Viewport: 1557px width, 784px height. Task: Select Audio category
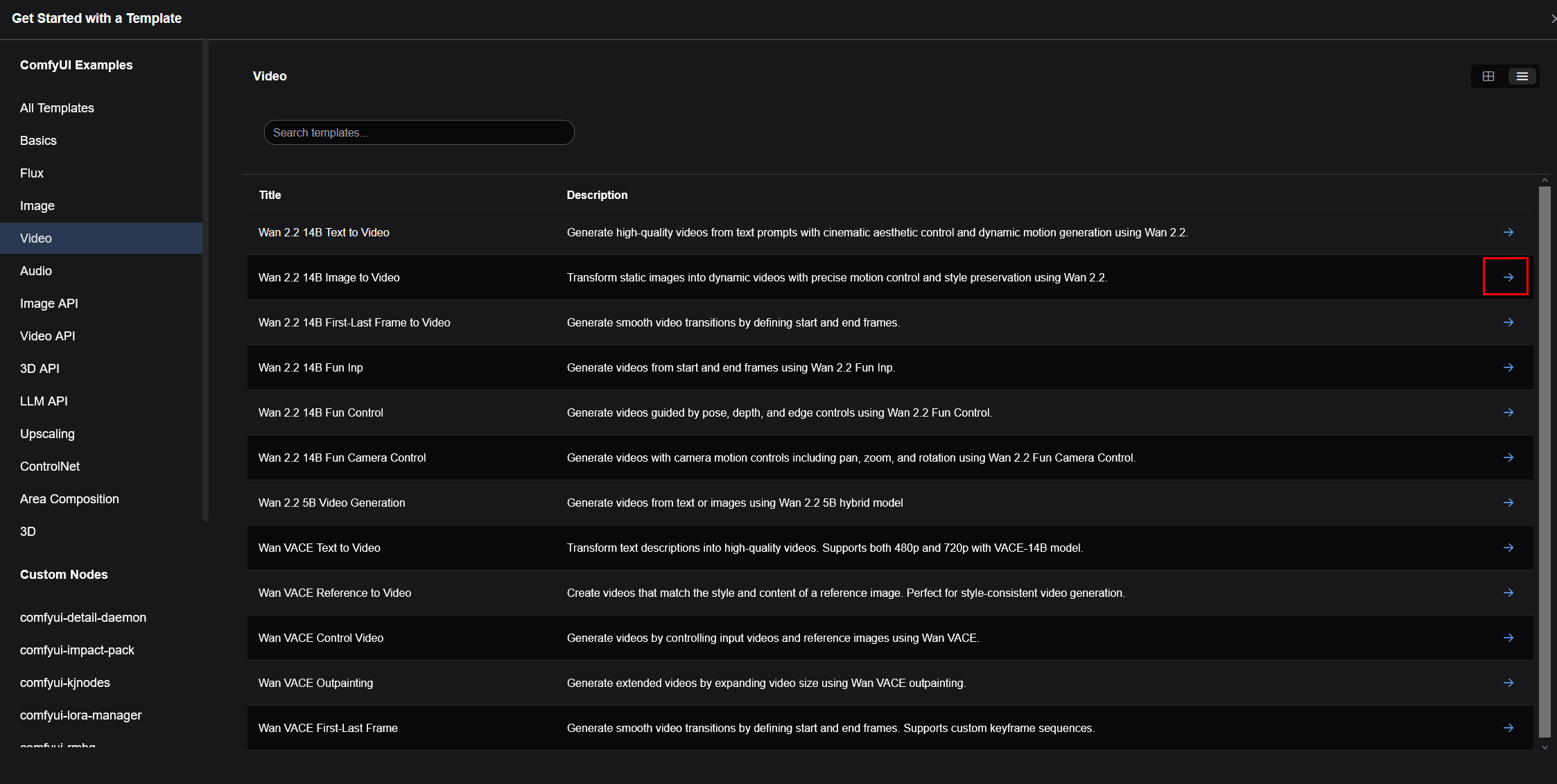click(x=101, y=271)
